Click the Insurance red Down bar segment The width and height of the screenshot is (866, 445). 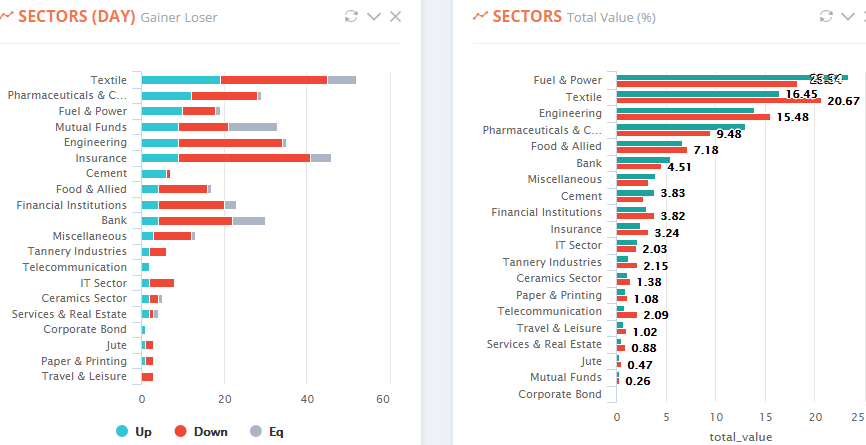(245, 158)
